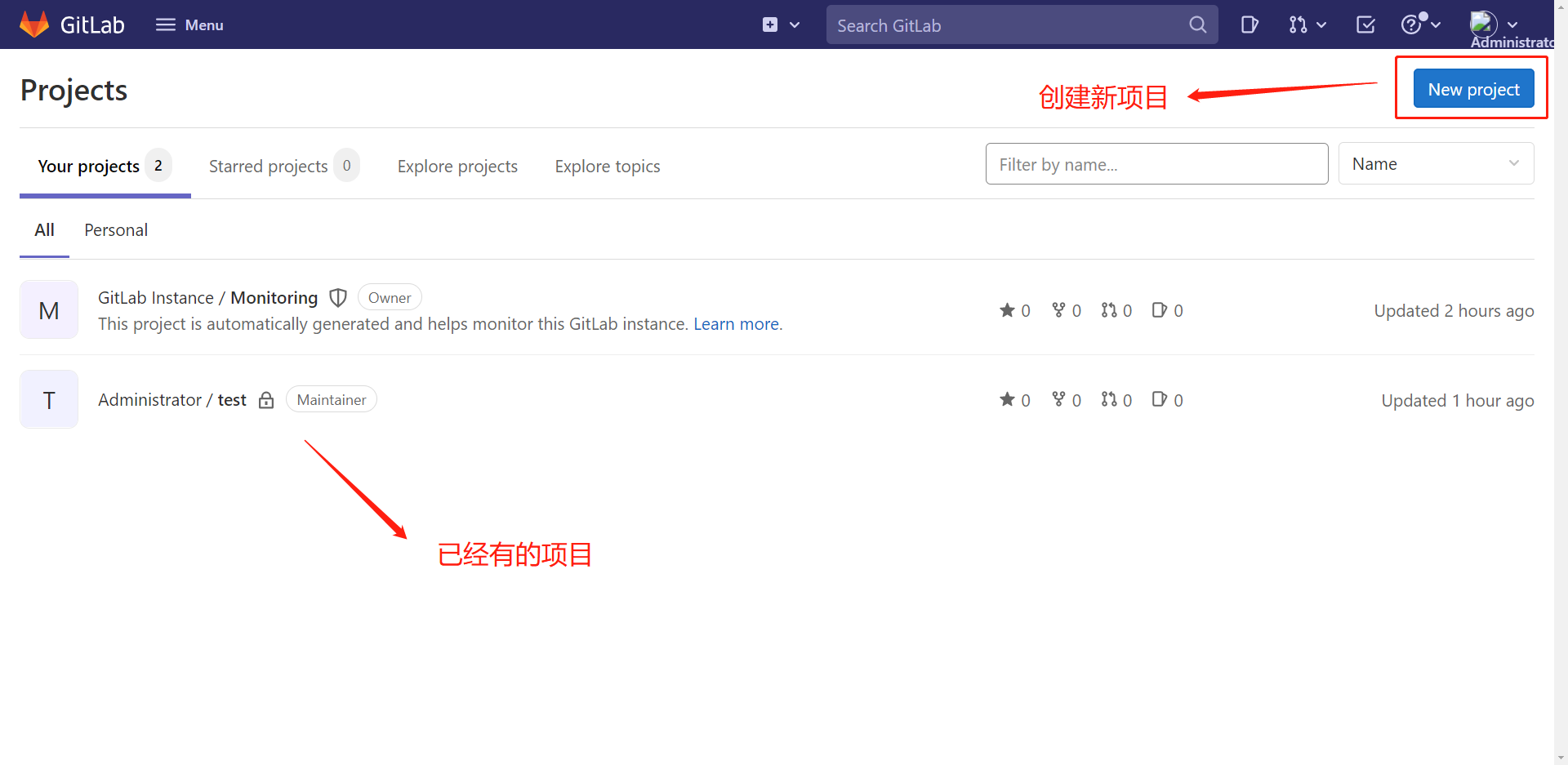Expand the Name sort dropdown
Viewport: 1568px width, 765px height.
click(x=1436, y=163)
